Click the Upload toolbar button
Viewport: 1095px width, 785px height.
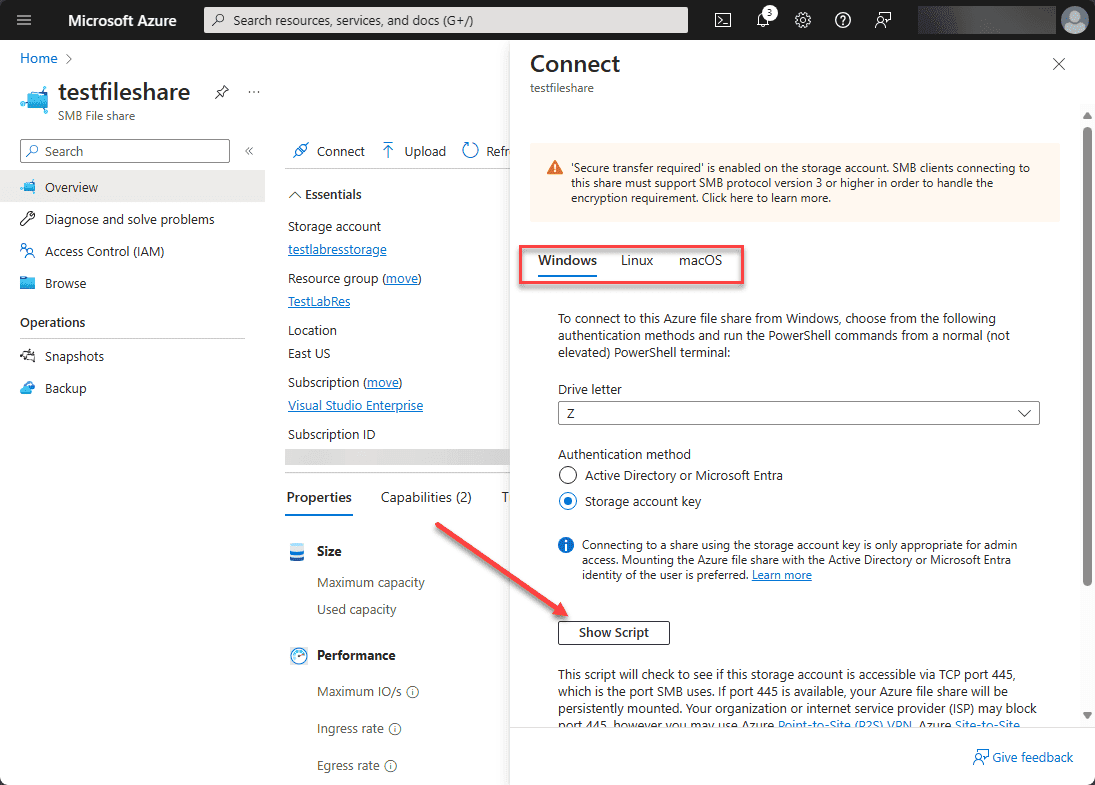pos(413,151)
